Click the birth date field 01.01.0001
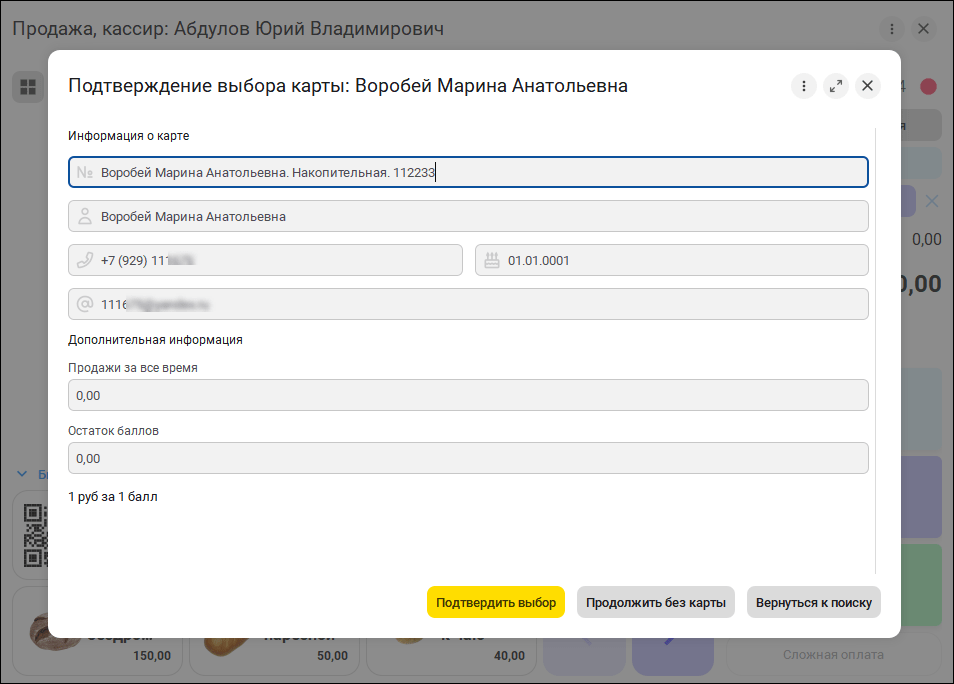The height and width of the screenshot is (684, 954). tap(680, 260)
